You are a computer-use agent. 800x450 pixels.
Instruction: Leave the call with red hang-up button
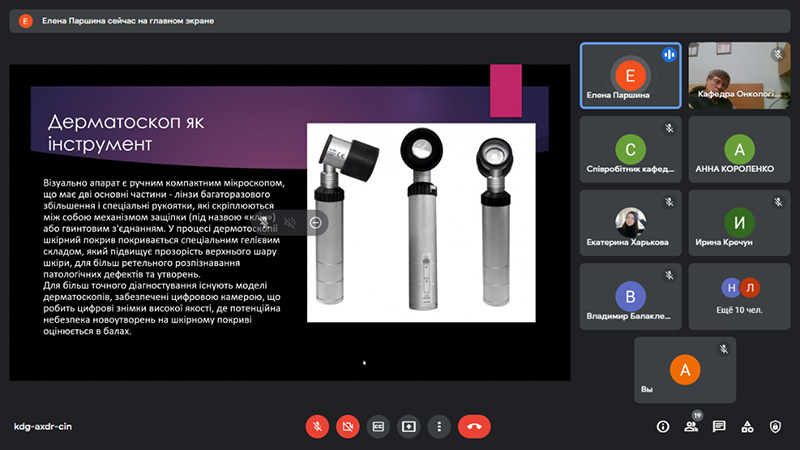click(x=474, y=426)
